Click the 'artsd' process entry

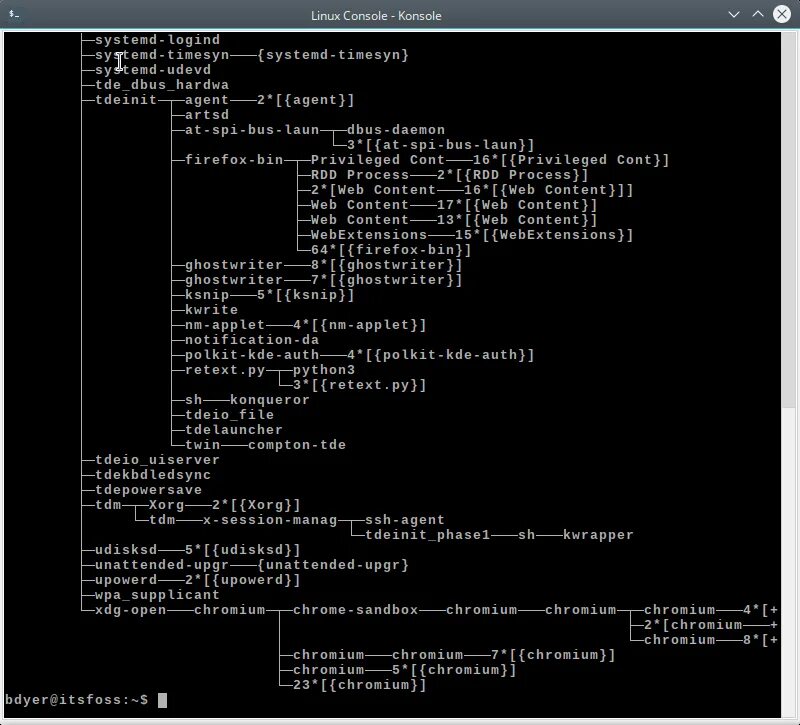[x=207, y=115]
